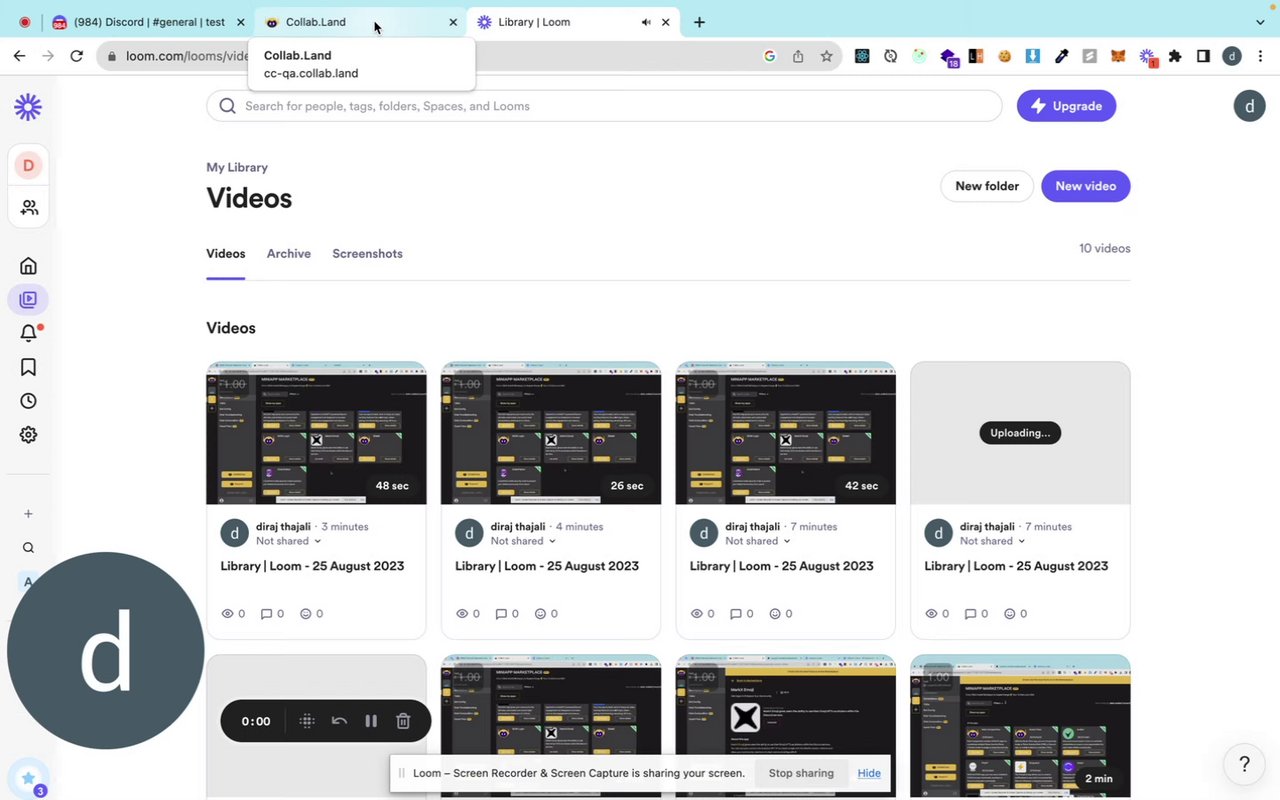
Task: Open Chrome tab search chevron
Action: (x=1260, y=22)
